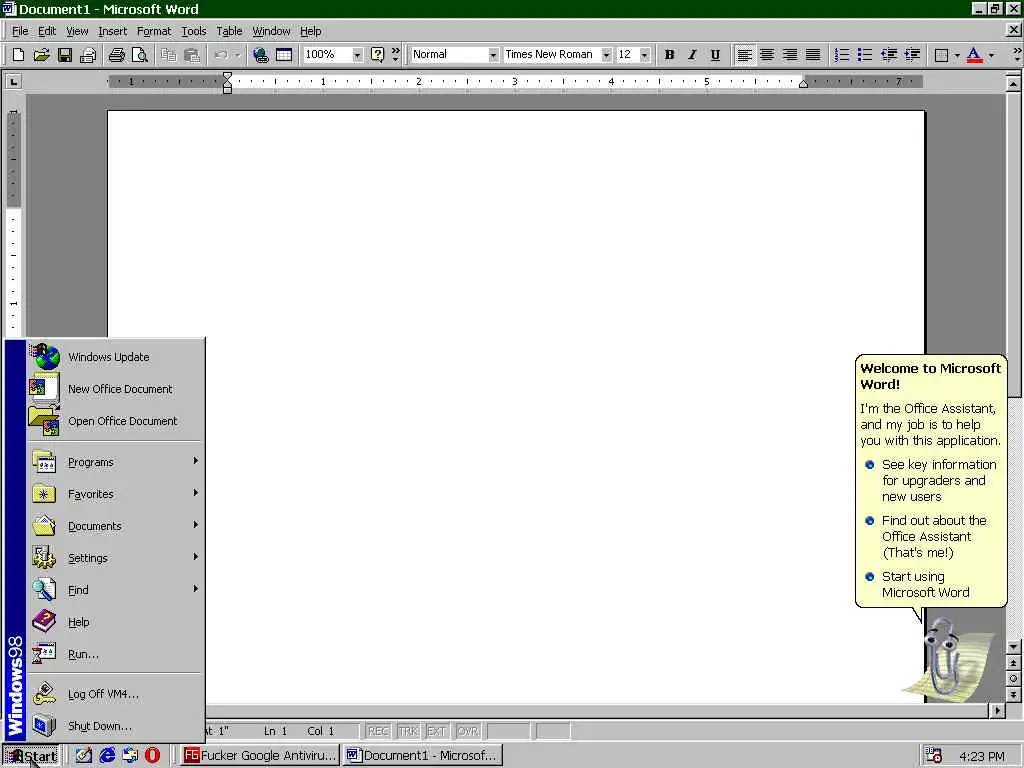This screenshot has width=1024, height=768.
Task: Click the bulleted list icon
Action: [865, 55]
